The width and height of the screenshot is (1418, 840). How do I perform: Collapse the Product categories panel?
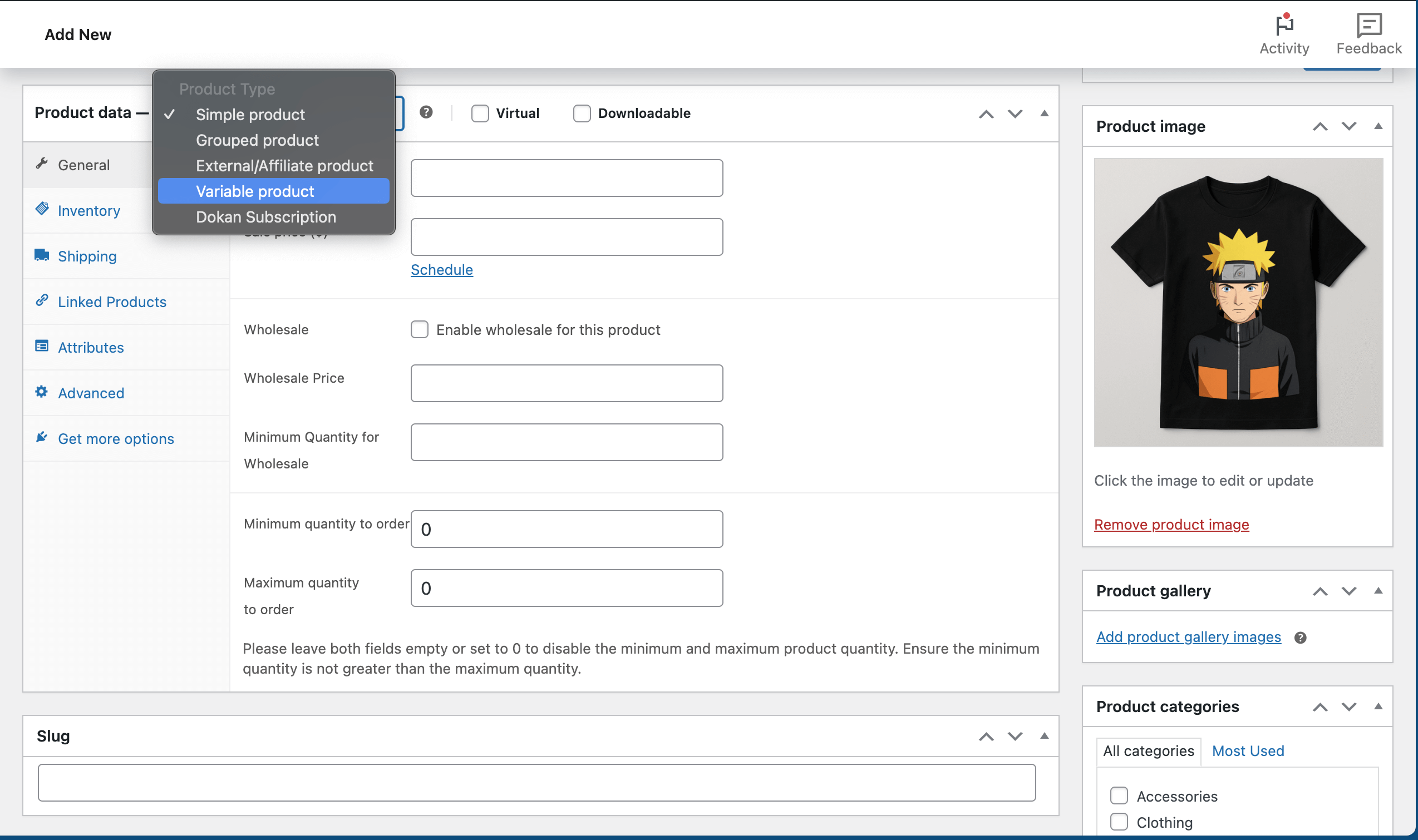point(1378,706)
